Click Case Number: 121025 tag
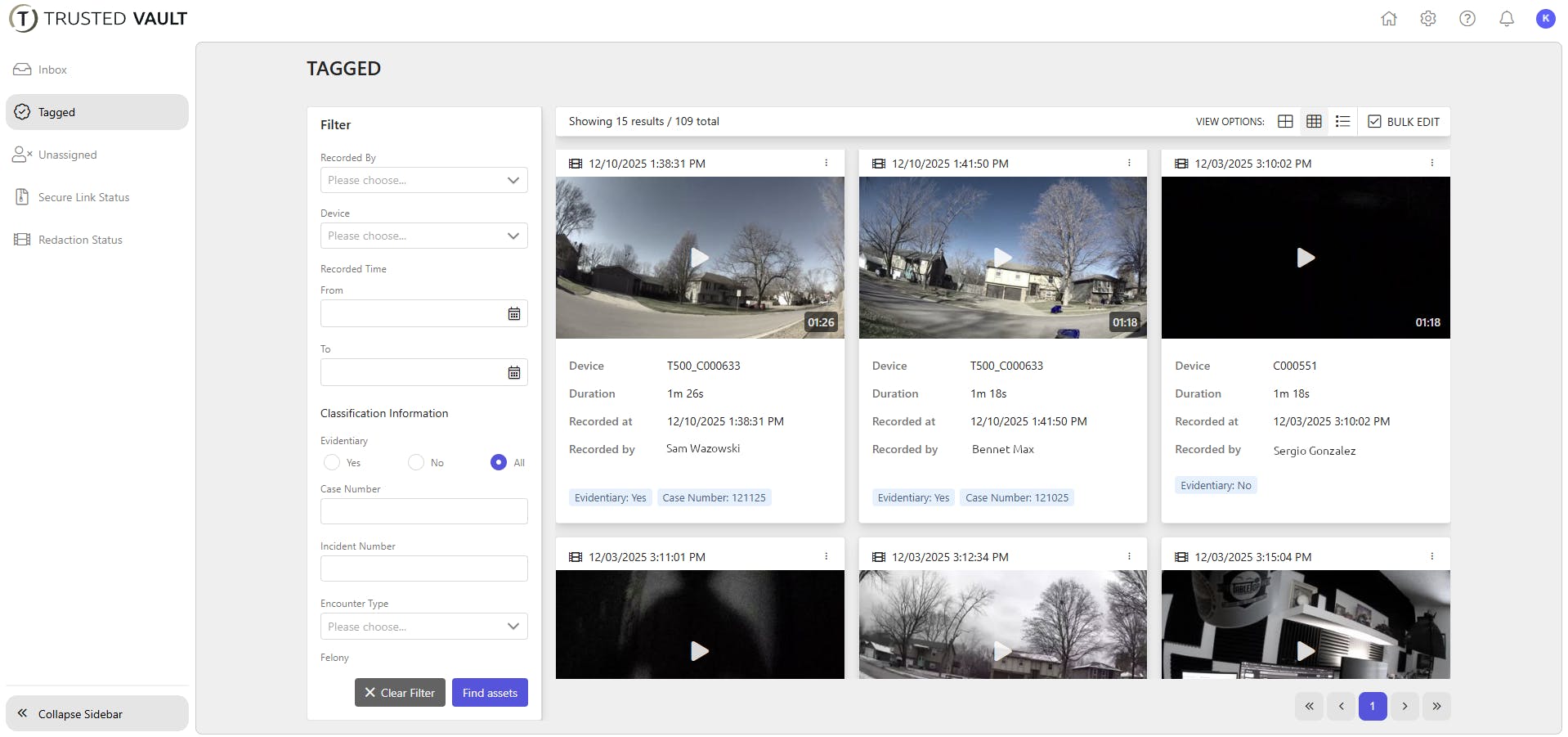1568x737 pixels. click(x=1017, y=497)
